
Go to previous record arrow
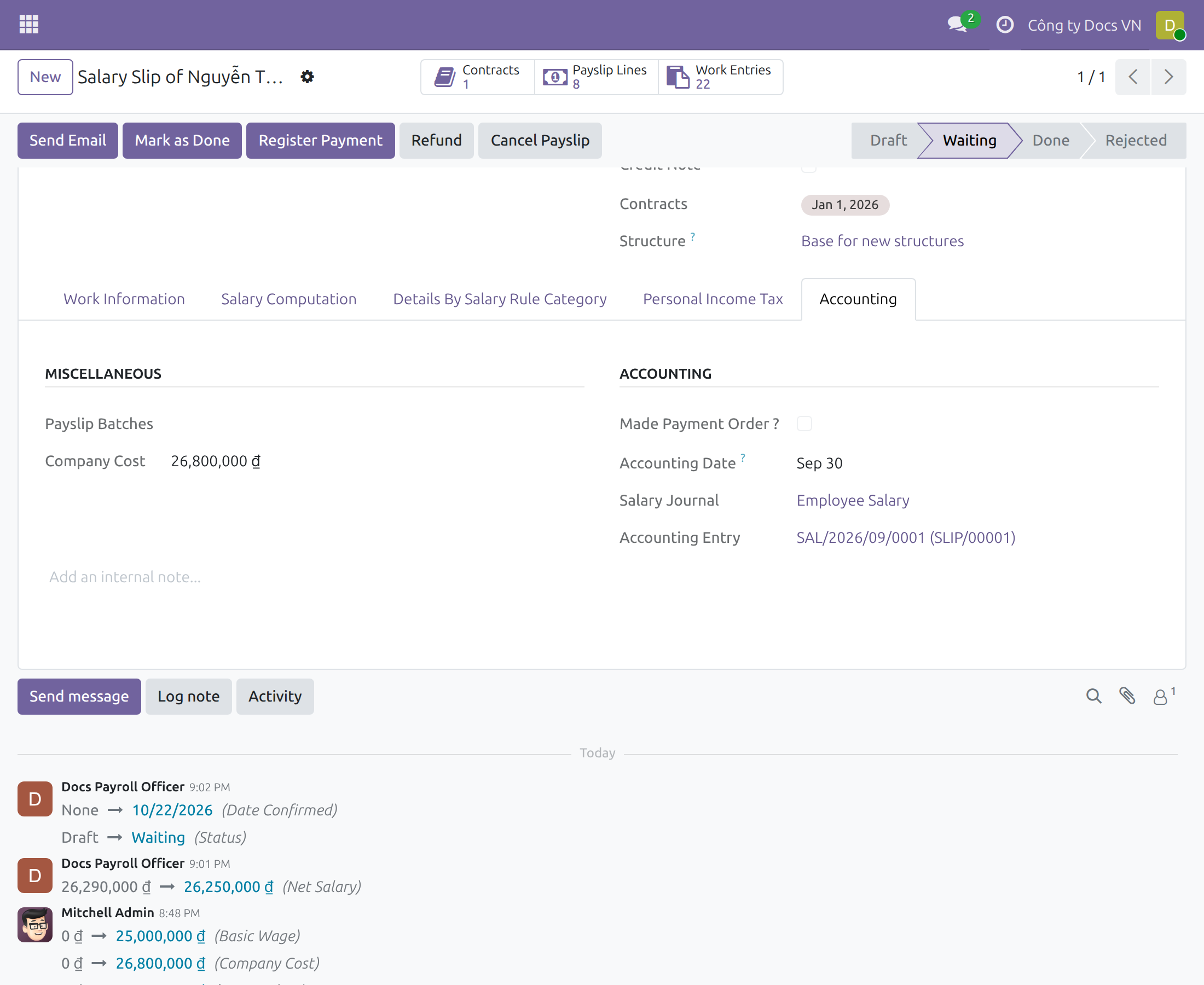pos(1132,77)
